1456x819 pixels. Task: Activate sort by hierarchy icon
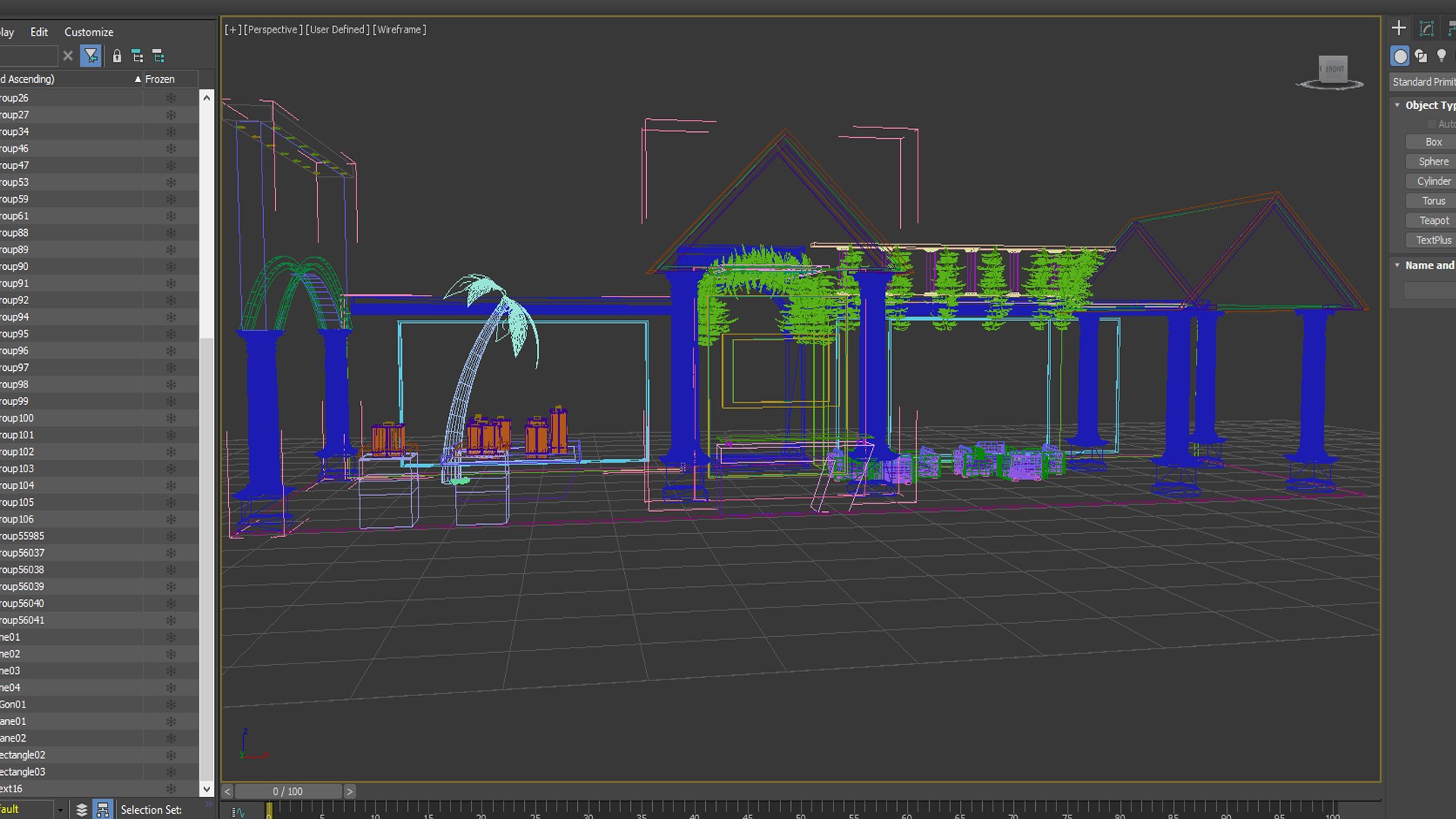(x=102, y=810)
